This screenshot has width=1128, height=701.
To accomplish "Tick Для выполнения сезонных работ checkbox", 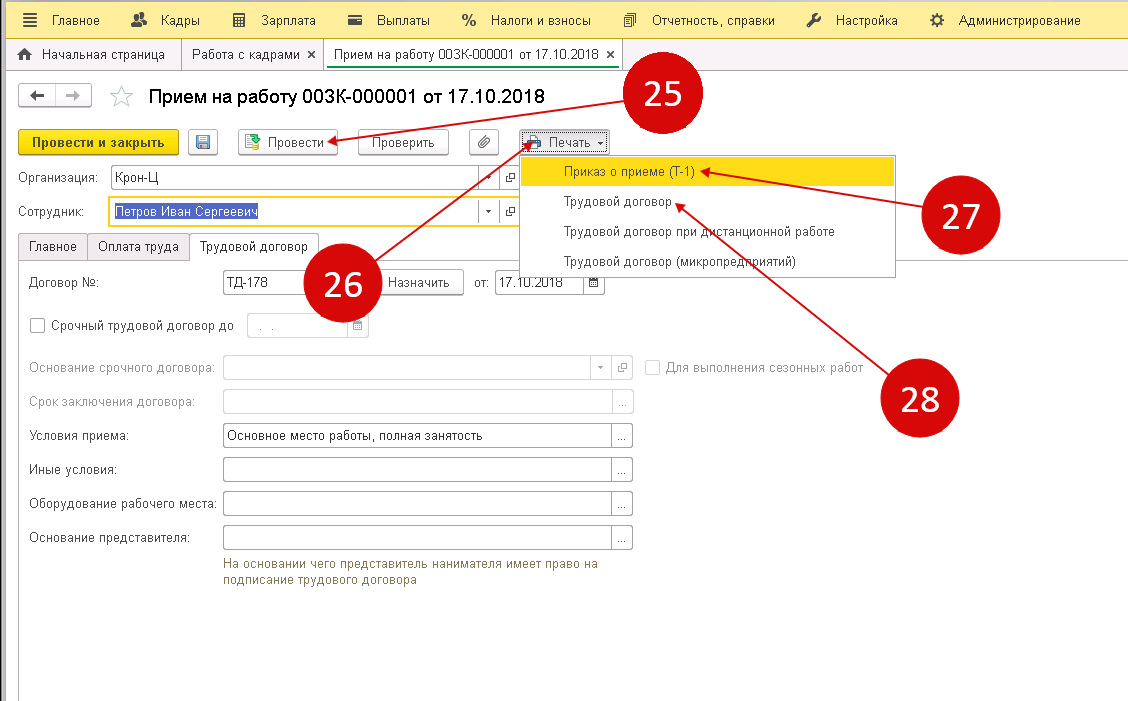I will 653,367.
